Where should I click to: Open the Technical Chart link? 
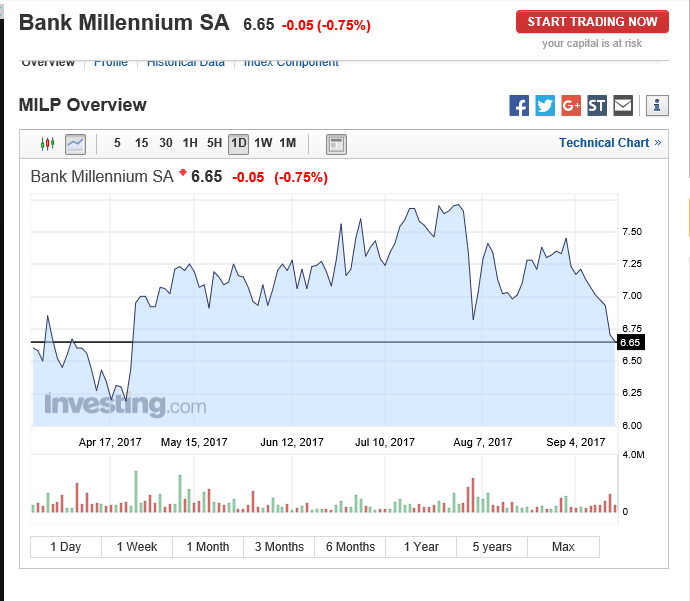610,143
